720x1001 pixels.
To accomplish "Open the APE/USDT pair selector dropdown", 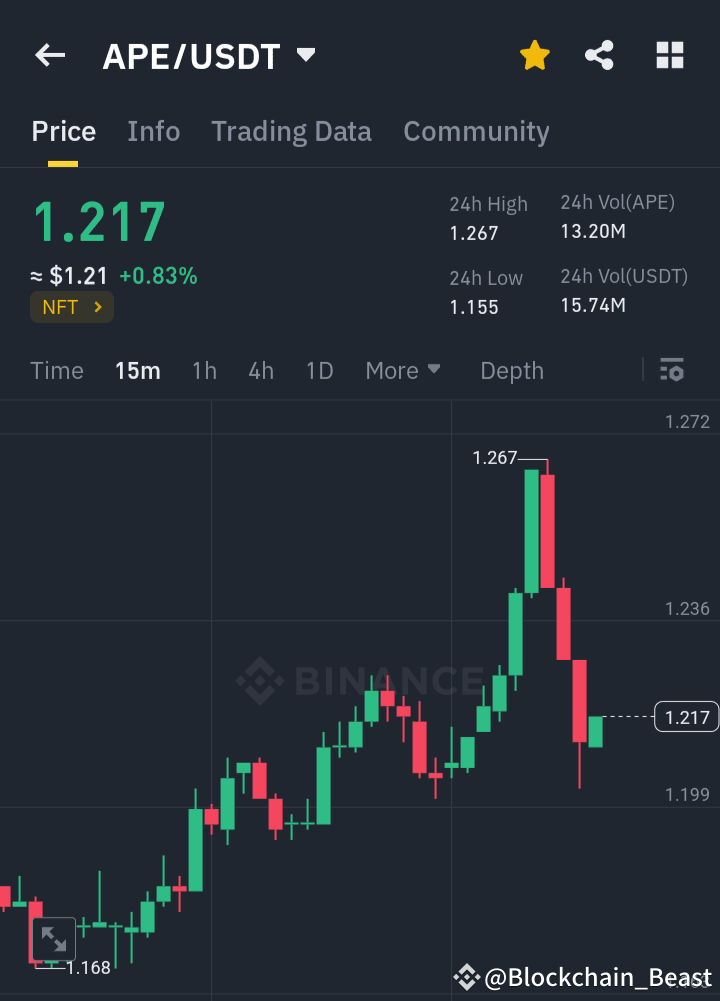I will point(306,55).
